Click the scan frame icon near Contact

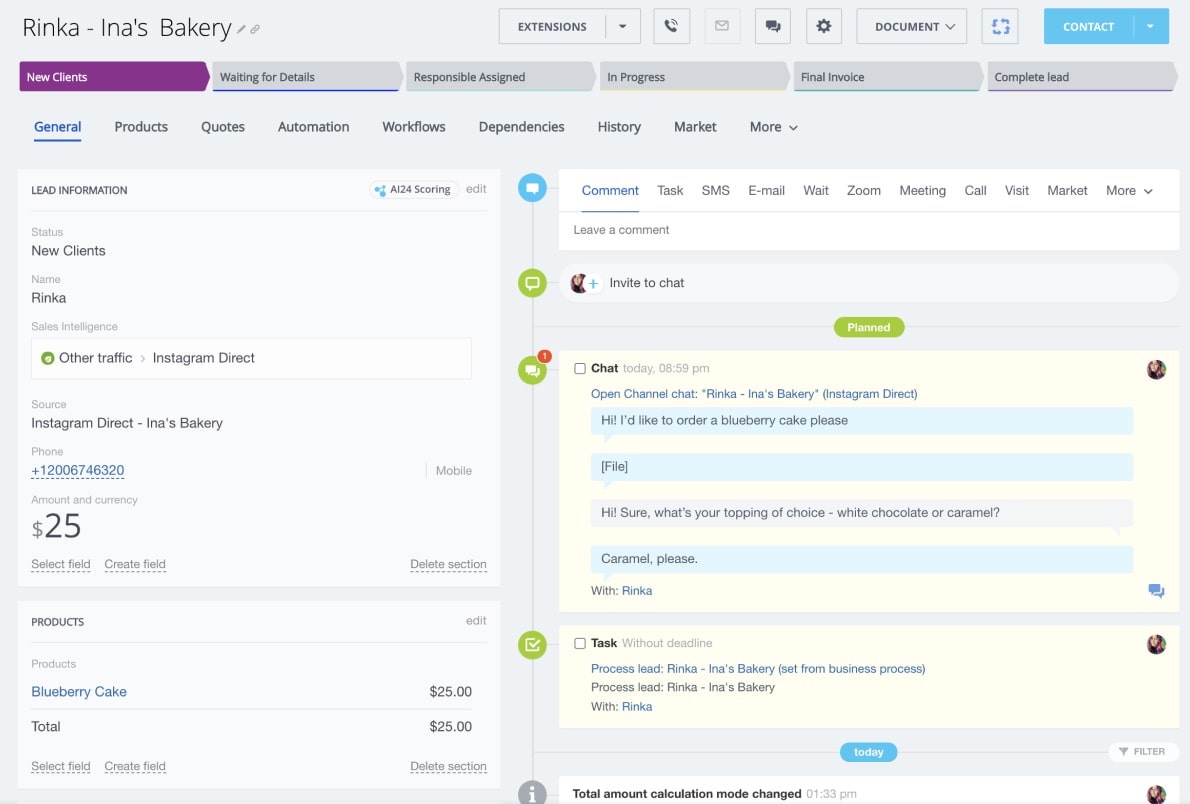pos(1000,27)
